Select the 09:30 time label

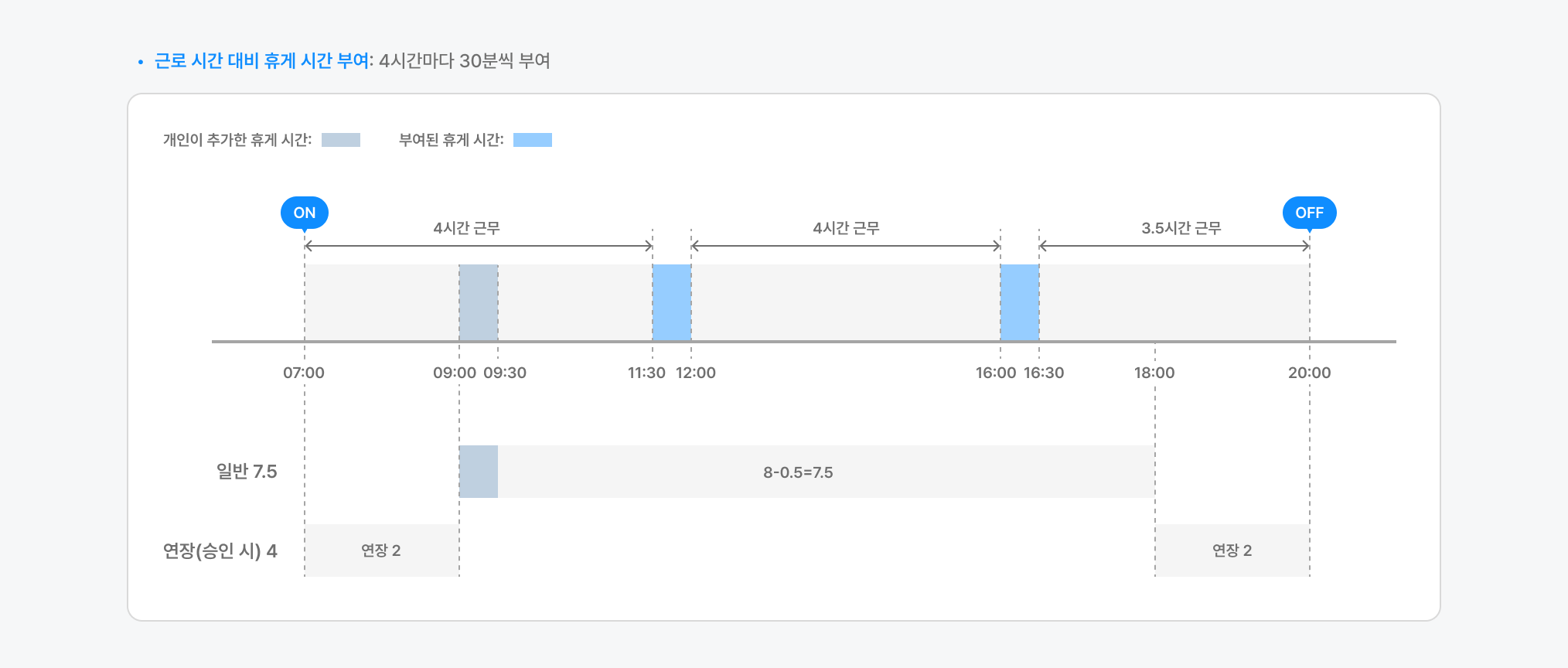(505, 373)
